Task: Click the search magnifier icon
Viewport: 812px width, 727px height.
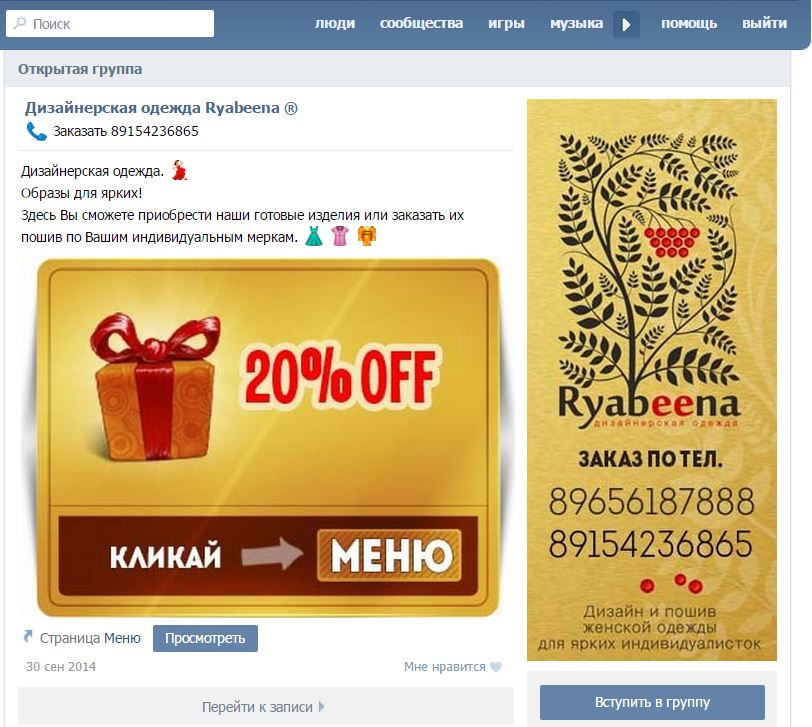Action: 20,23
